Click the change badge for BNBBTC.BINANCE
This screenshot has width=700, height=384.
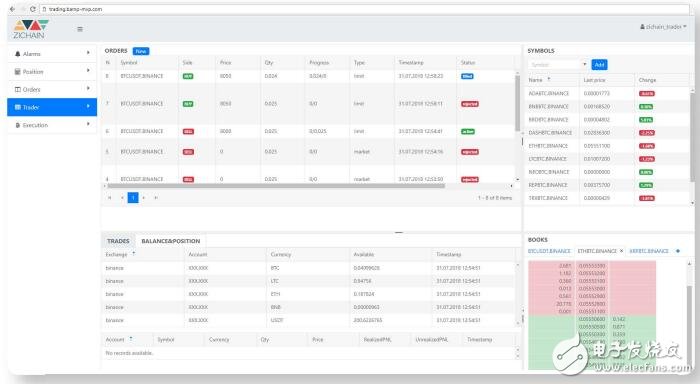646,107
